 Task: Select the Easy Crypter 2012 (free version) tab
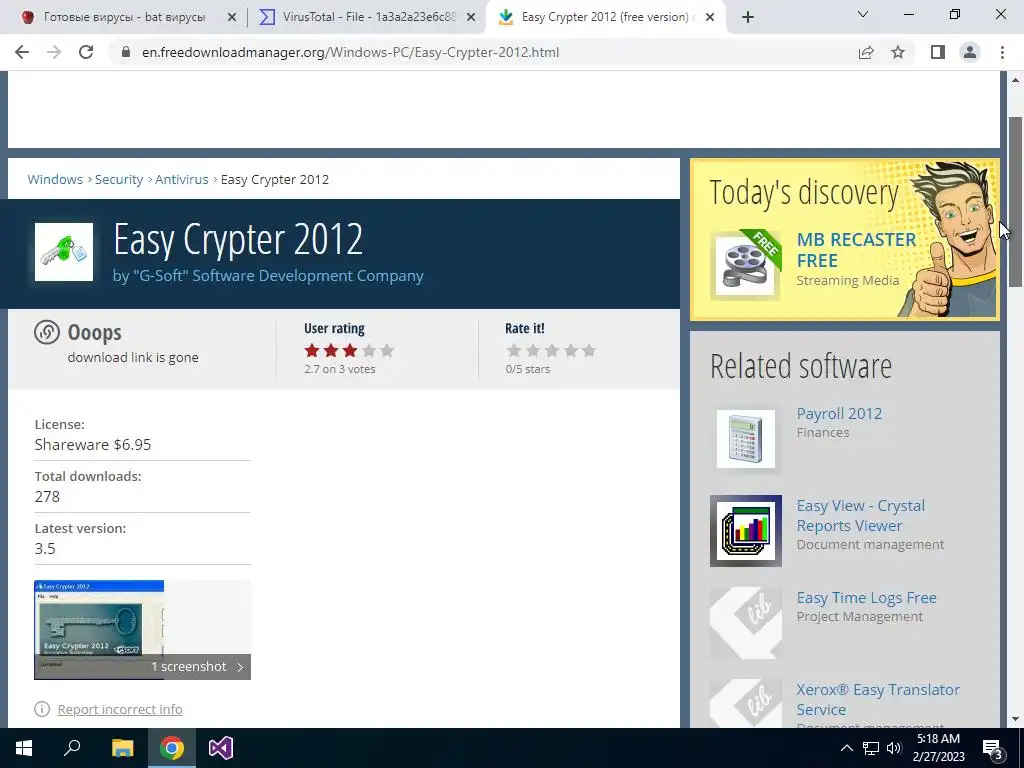pos(604,18)
